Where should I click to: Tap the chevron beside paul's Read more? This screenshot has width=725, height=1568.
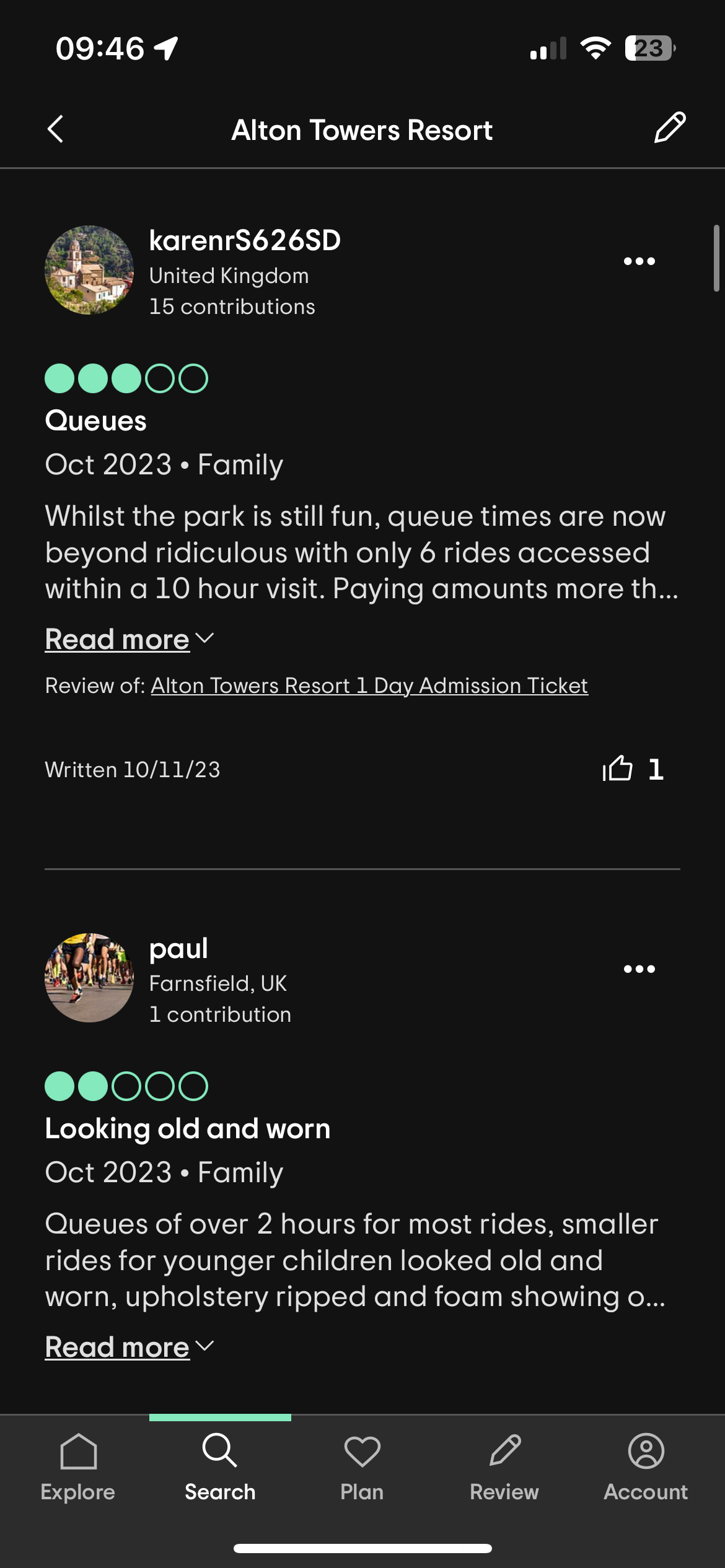[x=204, y=1346]
